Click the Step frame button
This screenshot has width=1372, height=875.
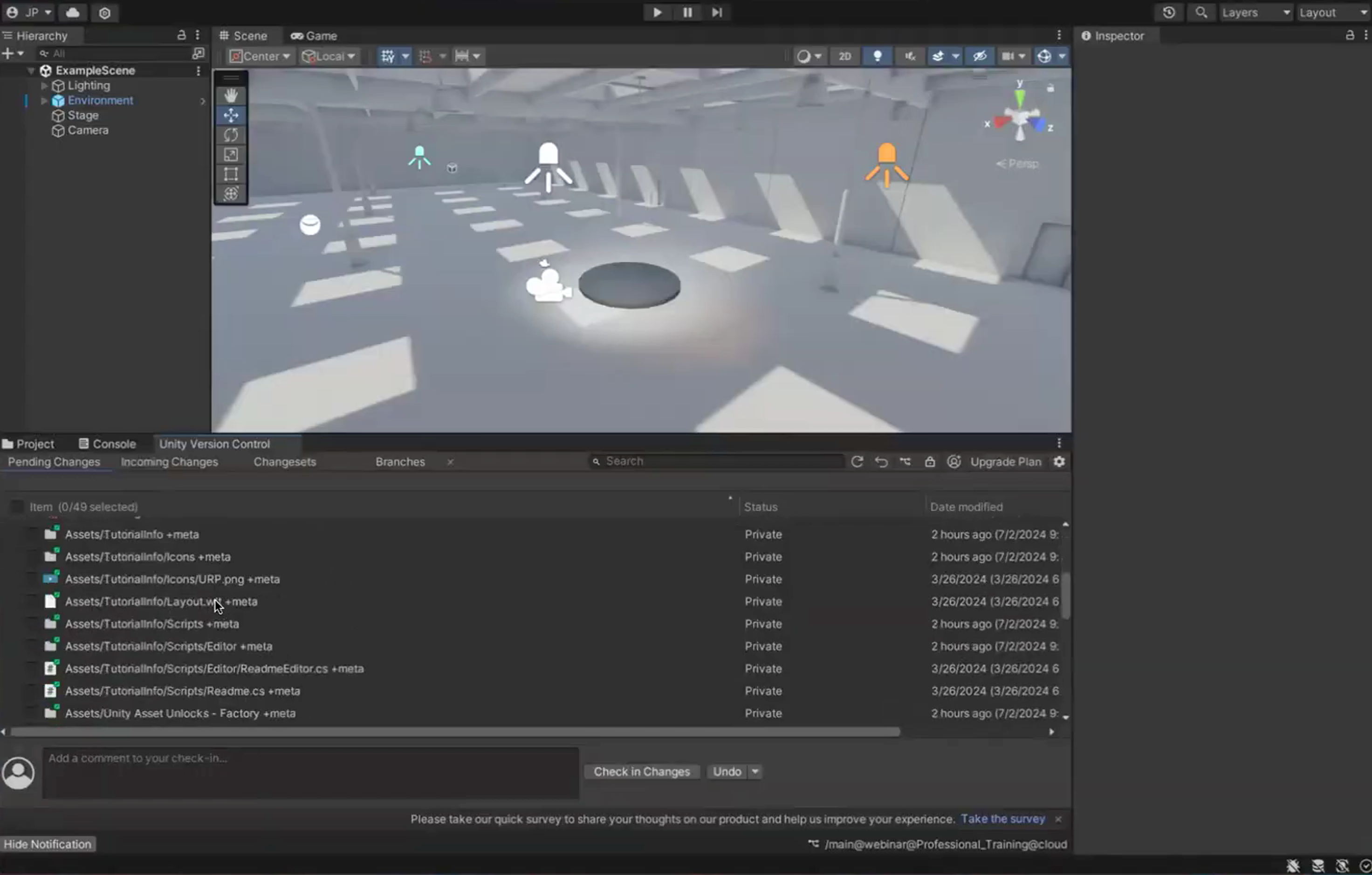717,12
